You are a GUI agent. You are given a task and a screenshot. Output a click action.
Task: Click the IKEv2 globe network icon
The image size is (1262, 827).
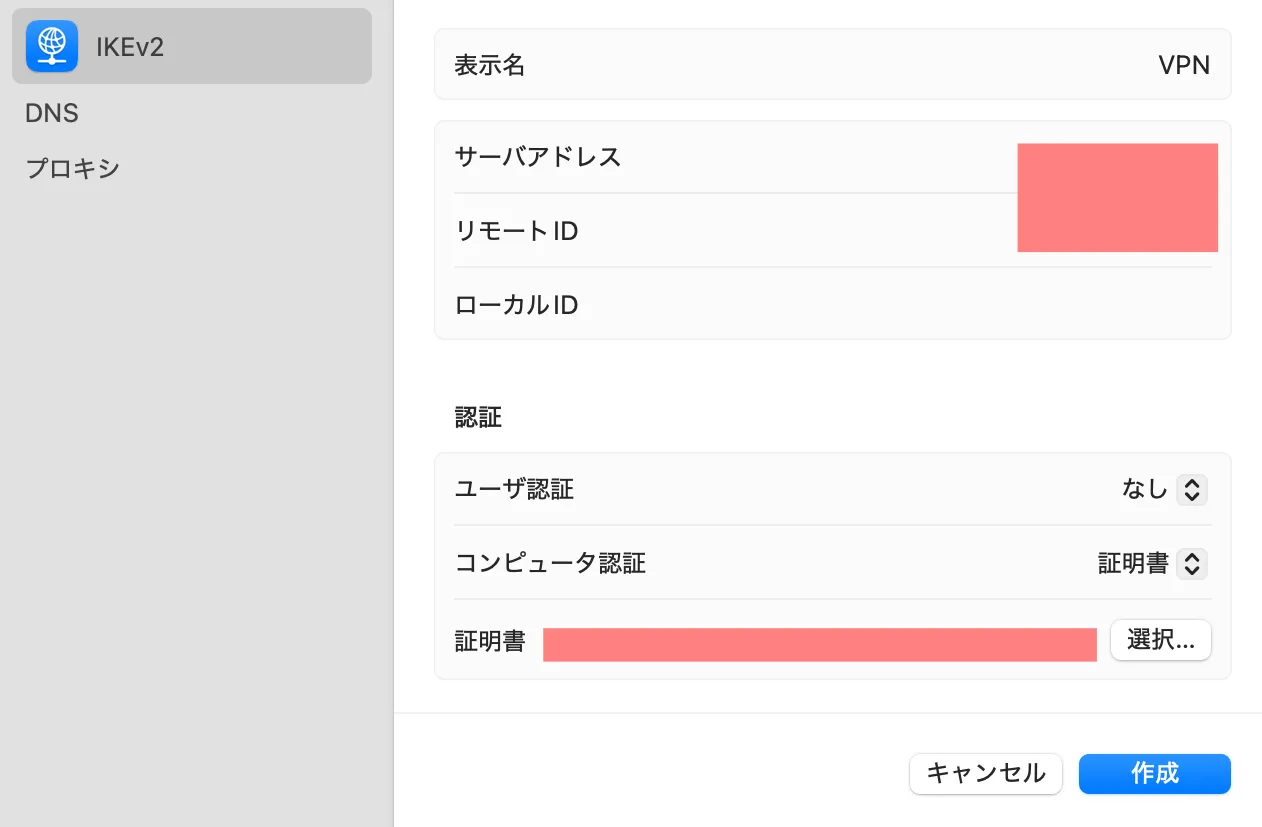(x=52, y=46)
